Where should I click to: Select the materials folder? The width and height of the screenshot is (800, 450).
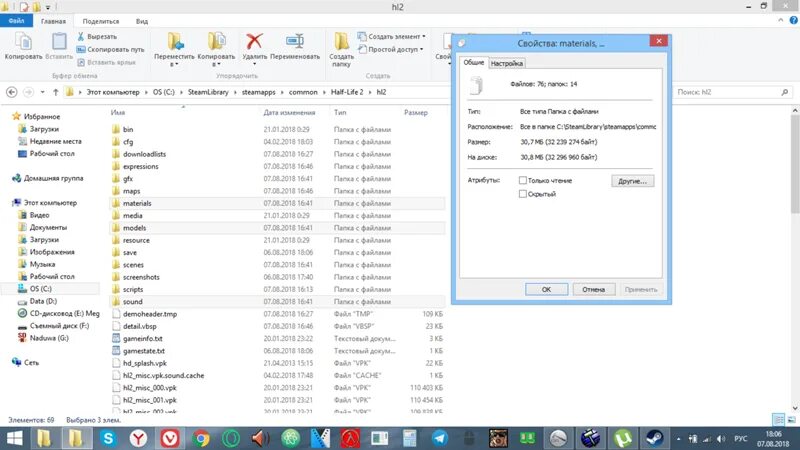(277, 203)
